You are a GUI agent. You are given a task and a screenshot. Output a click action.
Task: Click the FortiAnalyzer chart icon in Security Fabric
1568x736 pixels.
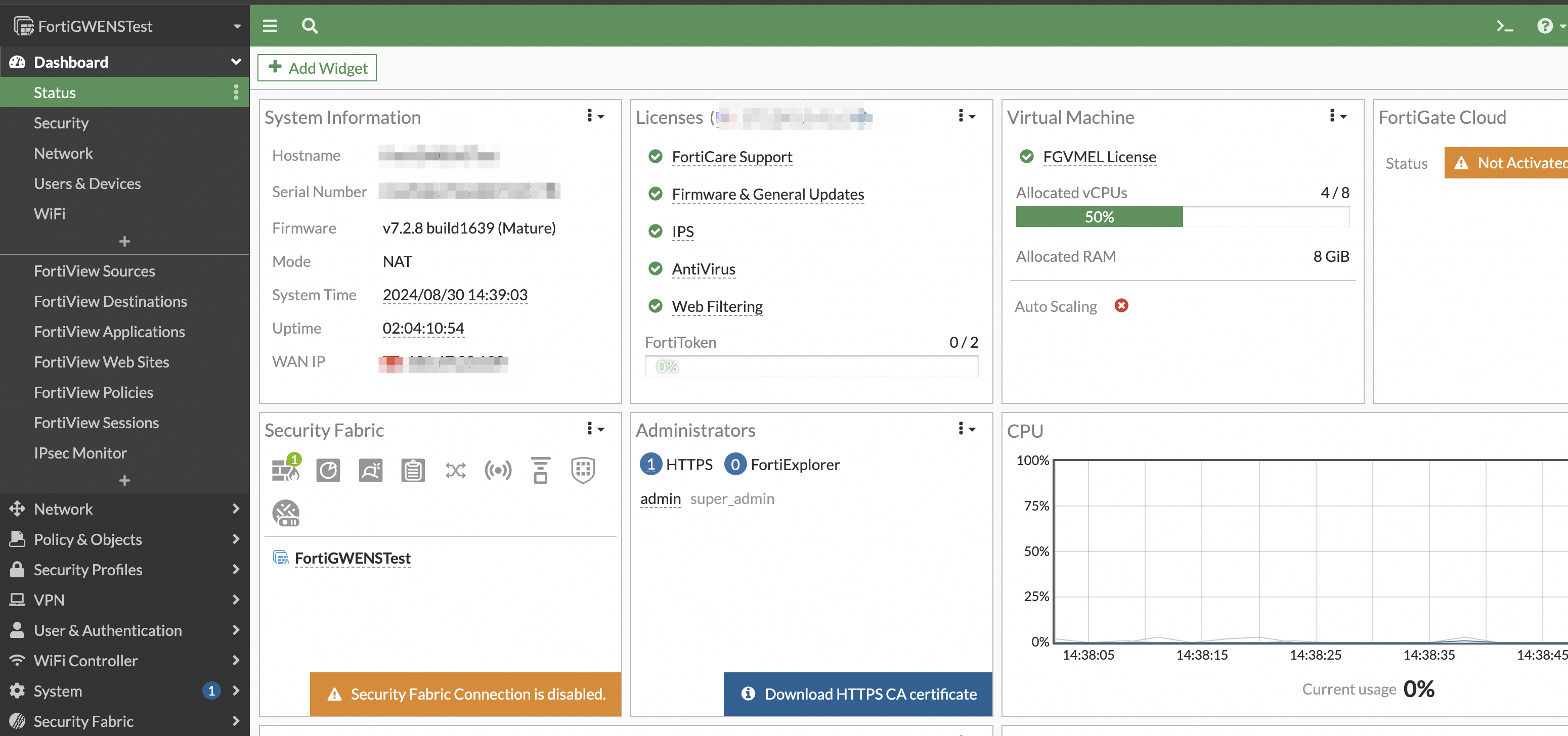(328, 470)
